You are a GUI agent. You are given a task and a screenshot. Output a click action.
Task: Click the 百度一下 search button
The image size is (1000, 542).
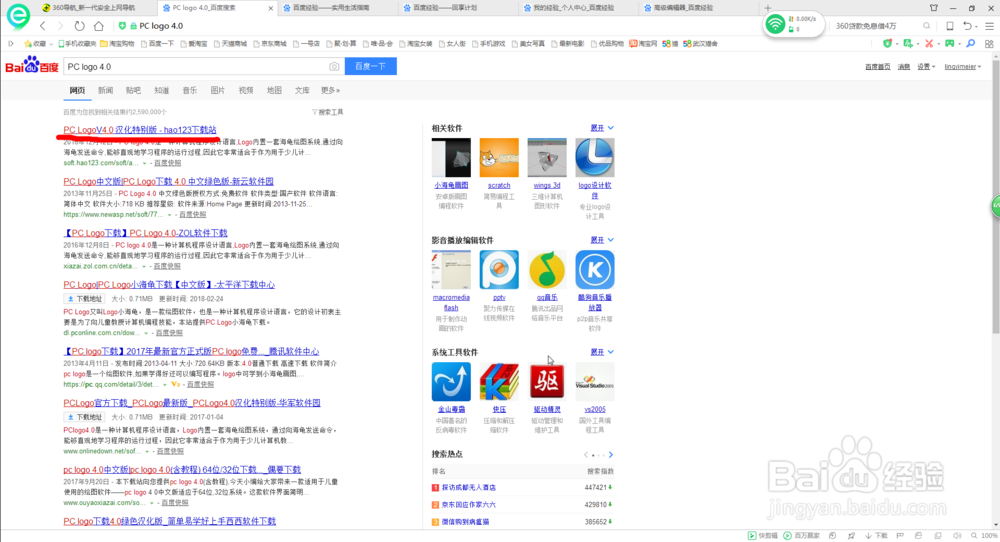[x=371, y=66]
